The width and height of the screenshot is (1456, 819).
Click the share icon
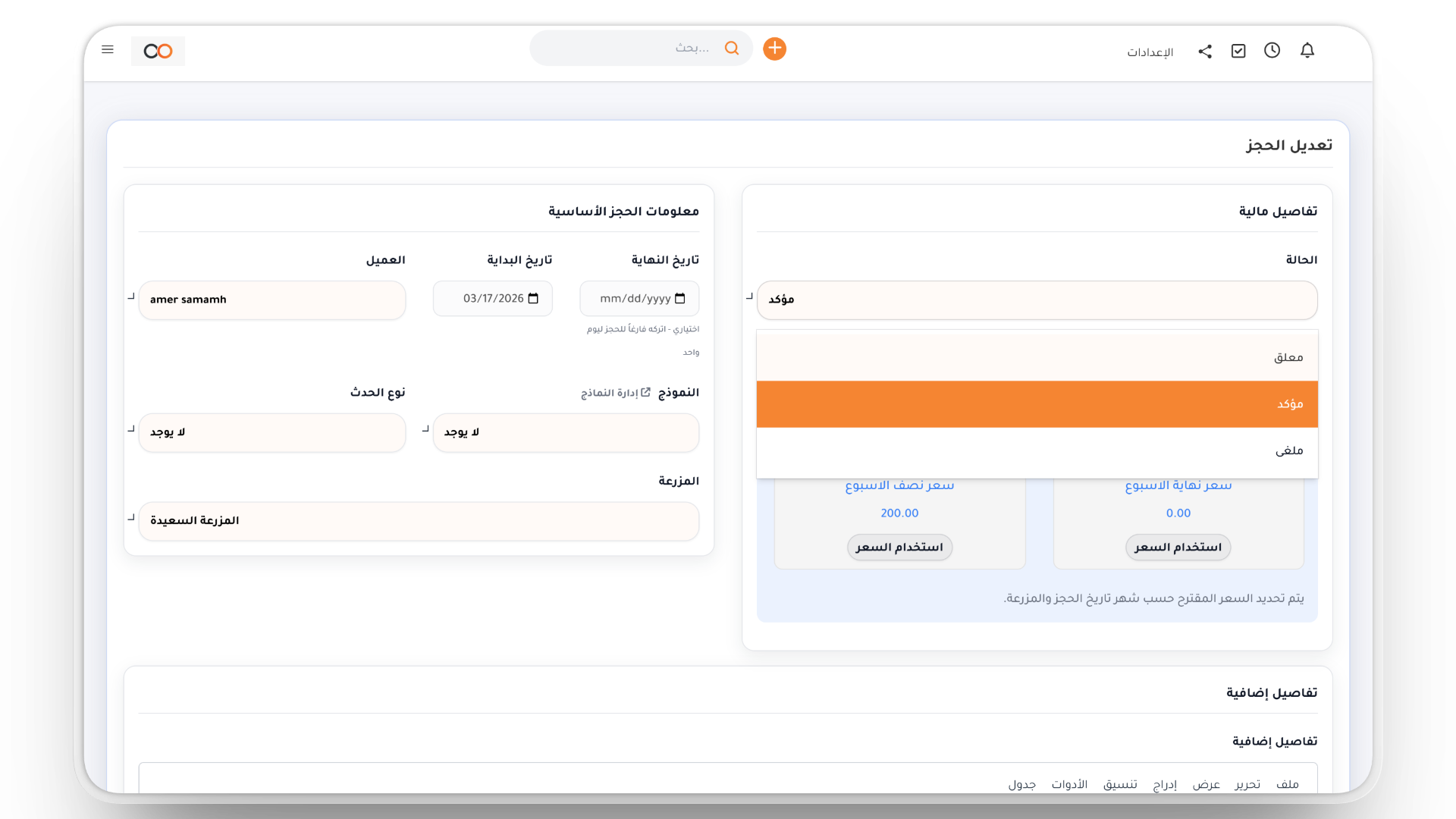(x=1205, y=51)
